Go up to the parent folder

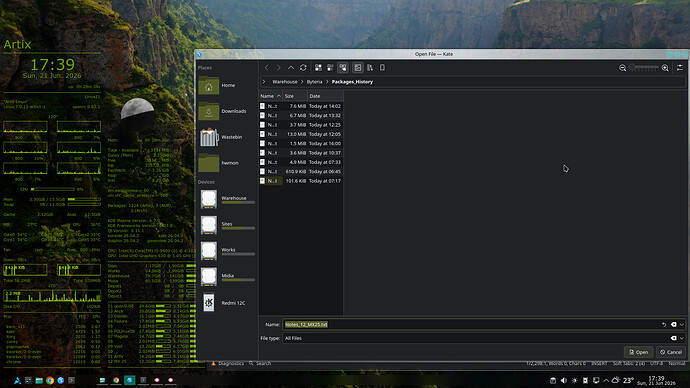click(291, 68)
